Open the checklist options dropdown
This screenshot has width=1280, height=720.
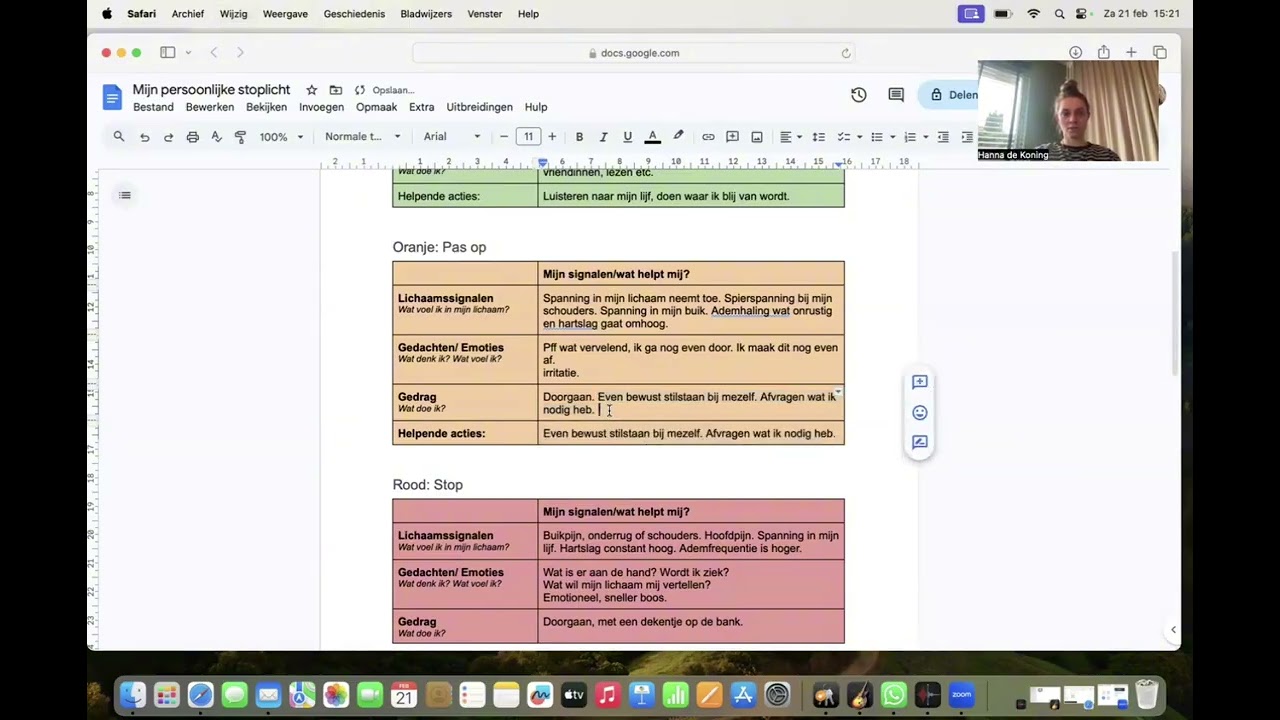pos(849,137)
